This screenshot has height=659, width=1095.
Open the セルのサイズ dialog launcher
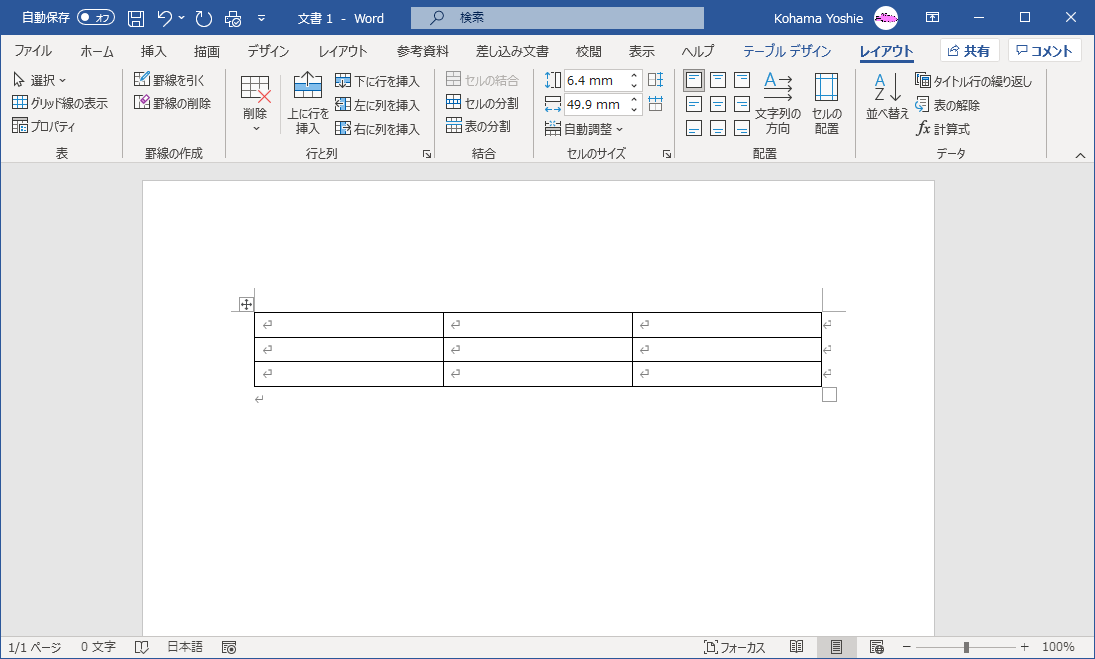point(667,154)
